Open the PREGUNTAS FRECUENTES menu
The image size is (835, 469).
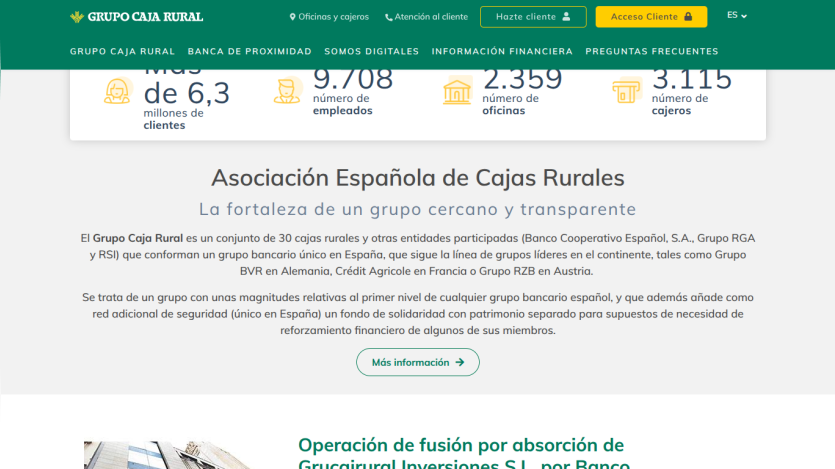click(x=652, y=51)
